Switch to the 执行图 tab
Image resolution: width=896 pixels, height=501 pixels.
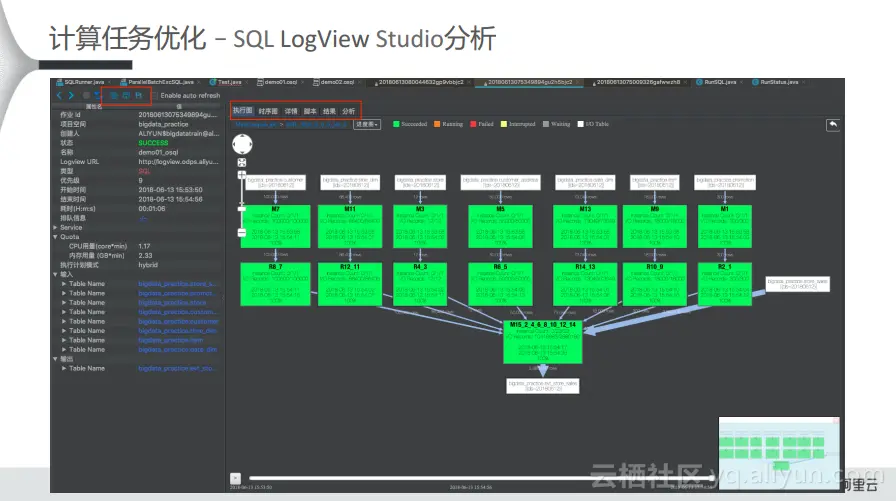click(242, 110)
